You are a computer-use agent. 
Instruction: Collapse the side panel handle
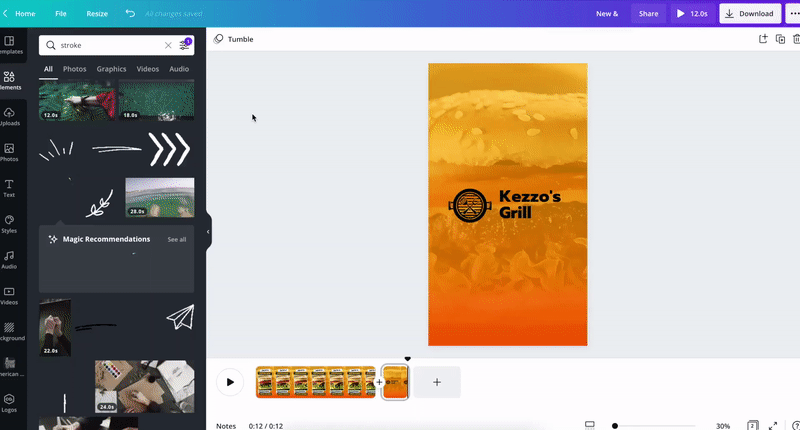tap(208, 232)
